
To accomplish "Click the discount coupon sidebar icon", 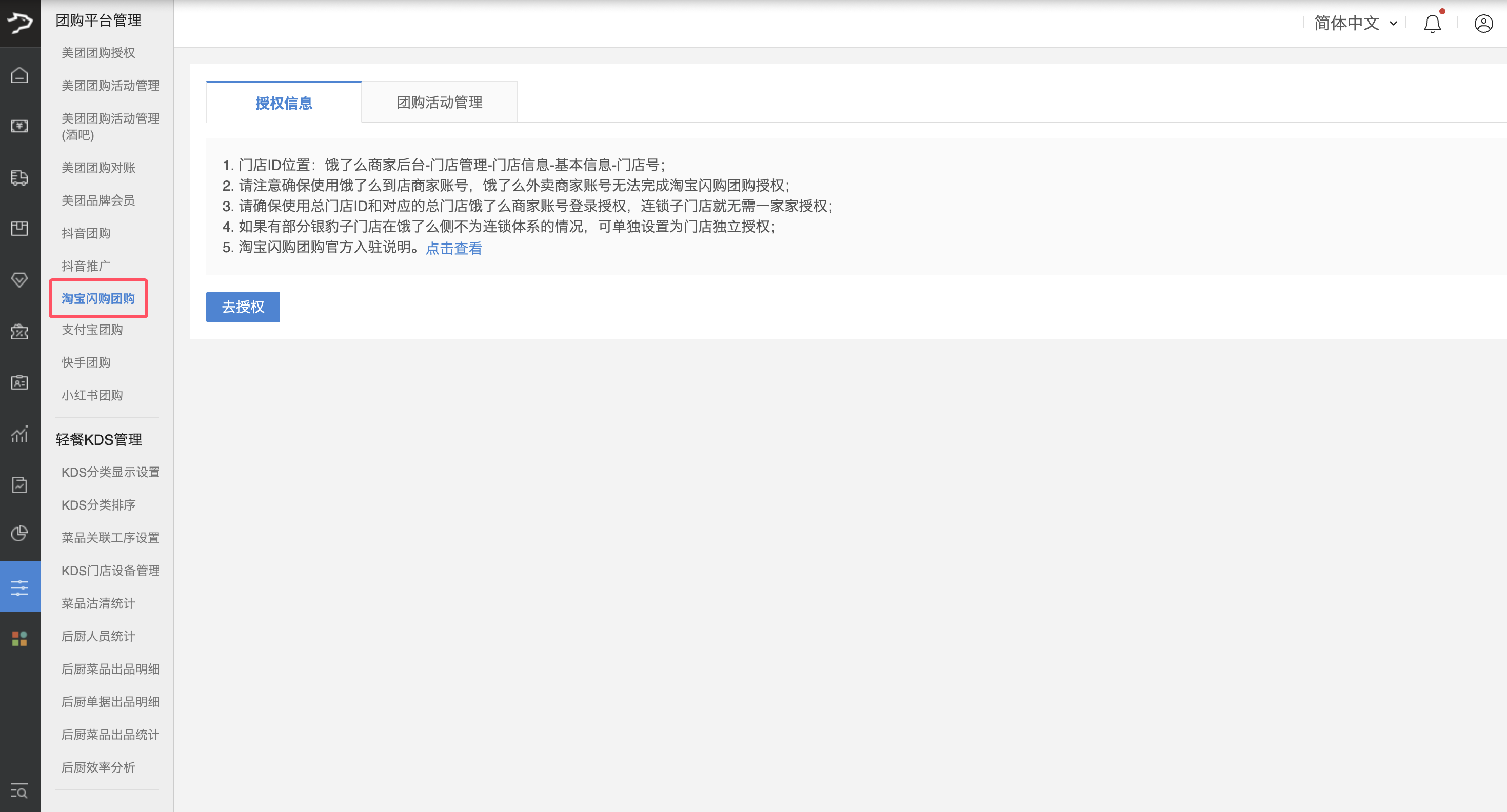I will click(x=19, y=332).
